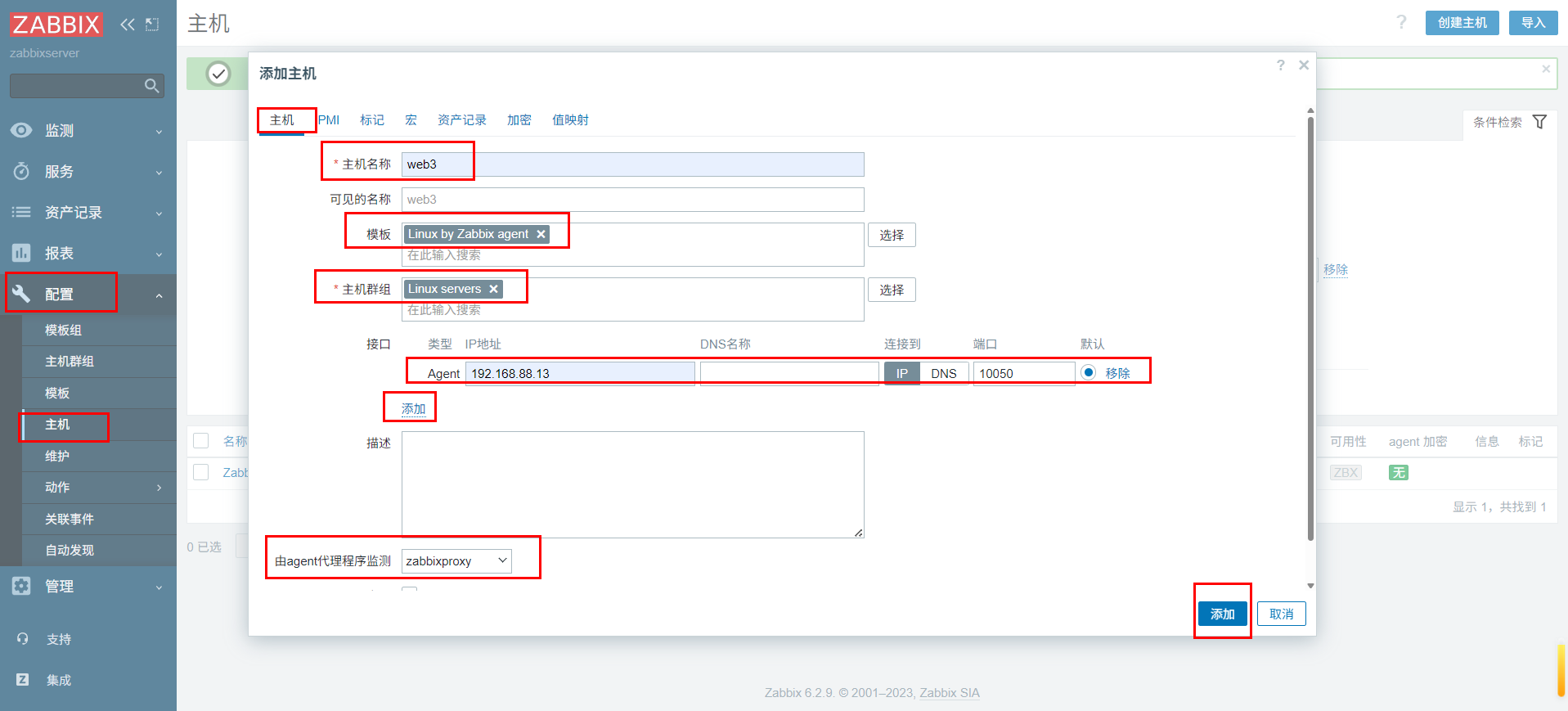Click the filter funnel icon
The height and width of the screenshot is (711, 1568).
(1539, 122)
